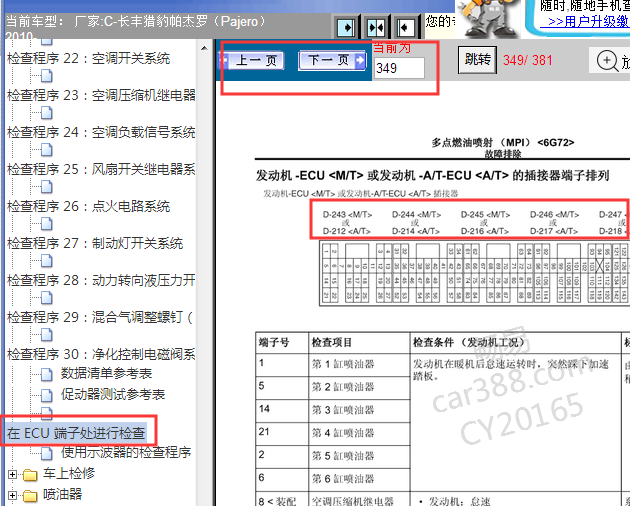This screenshot has height=506, width=630.
Task: Go to previous page with 上一页
Action: pos(252,61)
